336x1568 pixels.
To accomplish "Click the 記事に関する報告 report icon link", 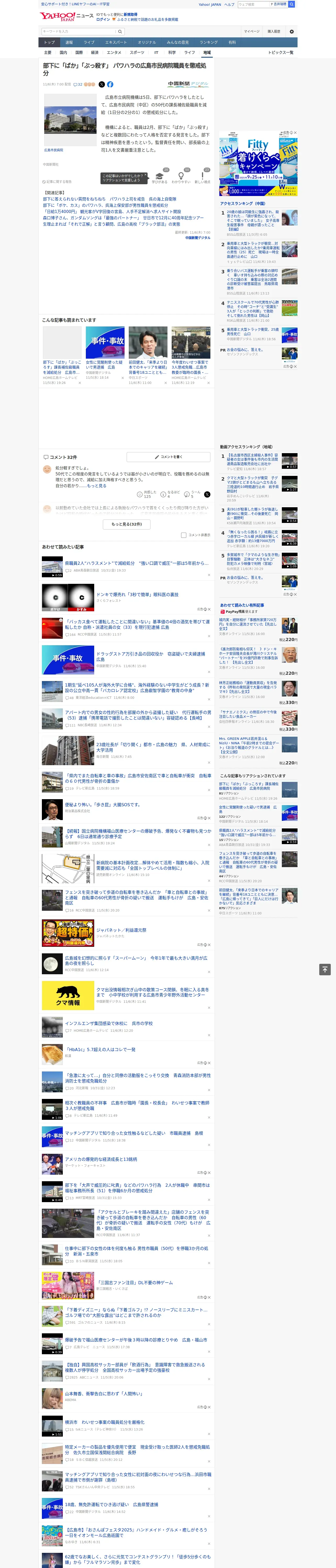I will [x=57, y=181].
